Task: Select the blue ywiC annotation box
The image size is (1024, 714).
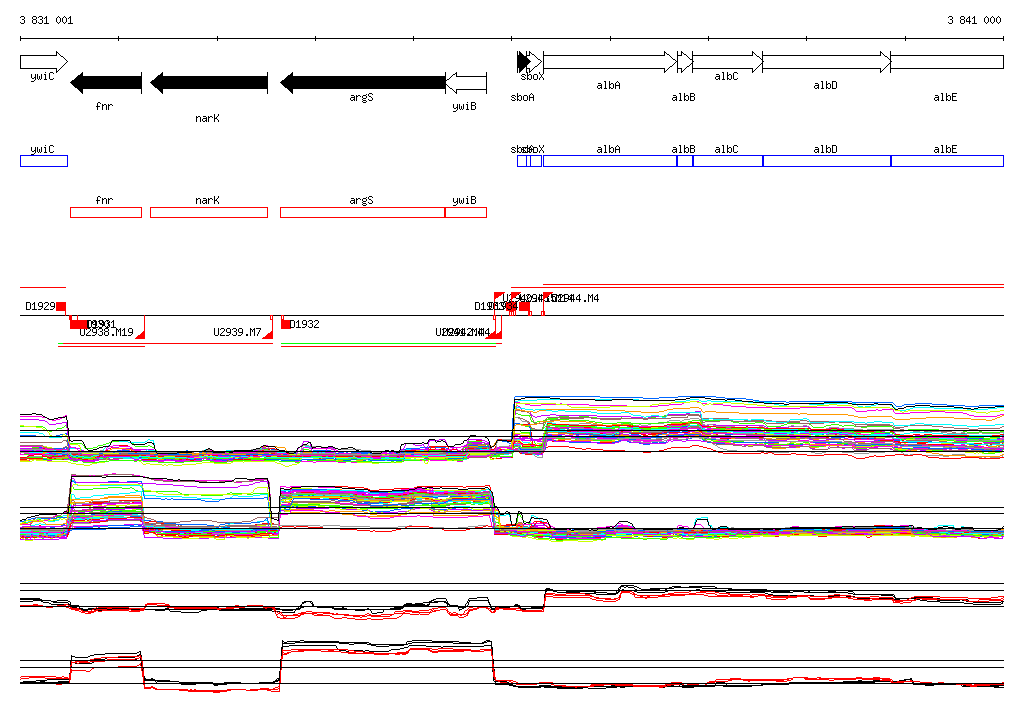Action: coord(44,161)
